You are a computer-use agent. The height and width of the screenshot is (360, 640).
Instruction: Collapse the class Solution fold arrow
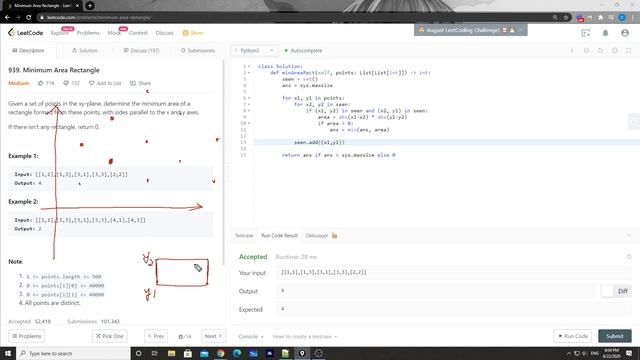coord(249,66)
